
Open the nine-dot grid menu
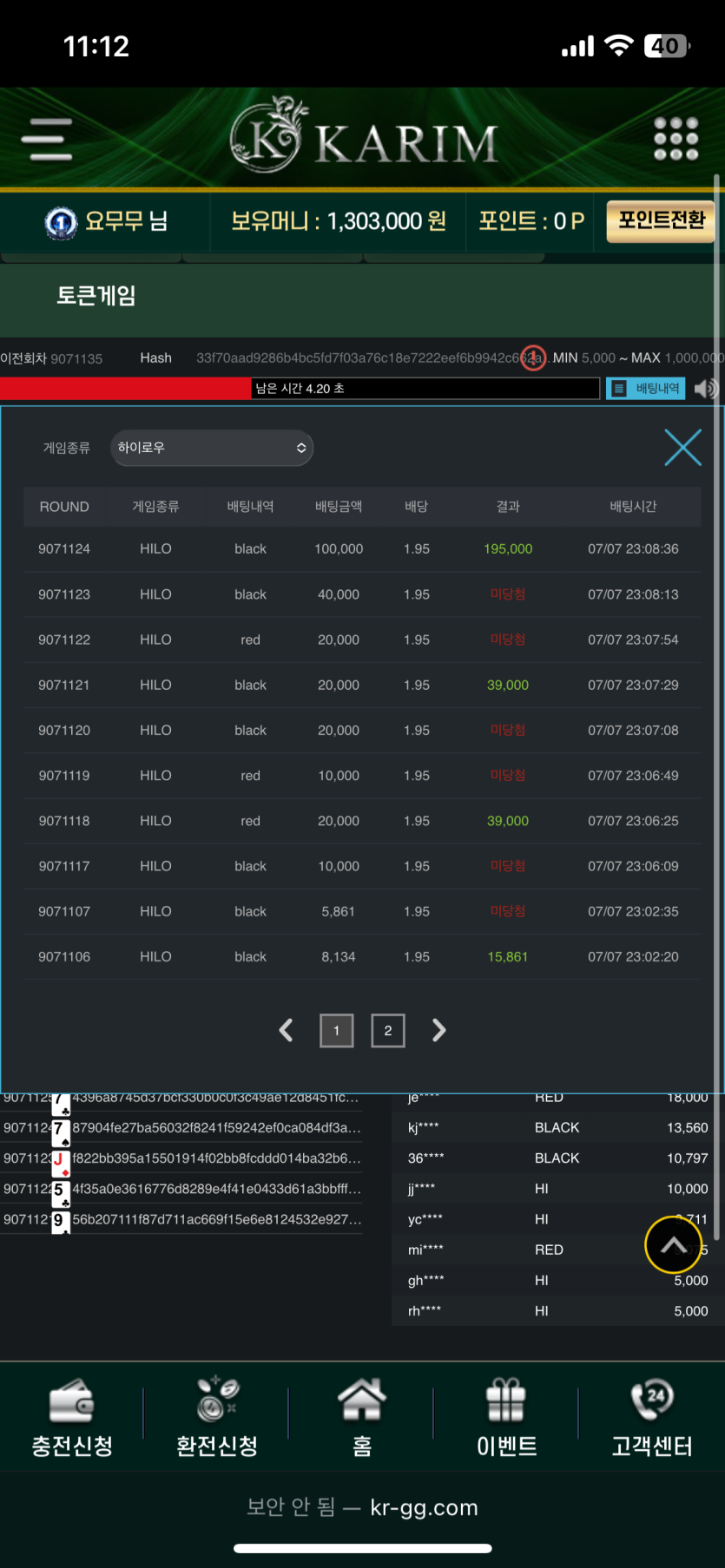coord(676,140)
